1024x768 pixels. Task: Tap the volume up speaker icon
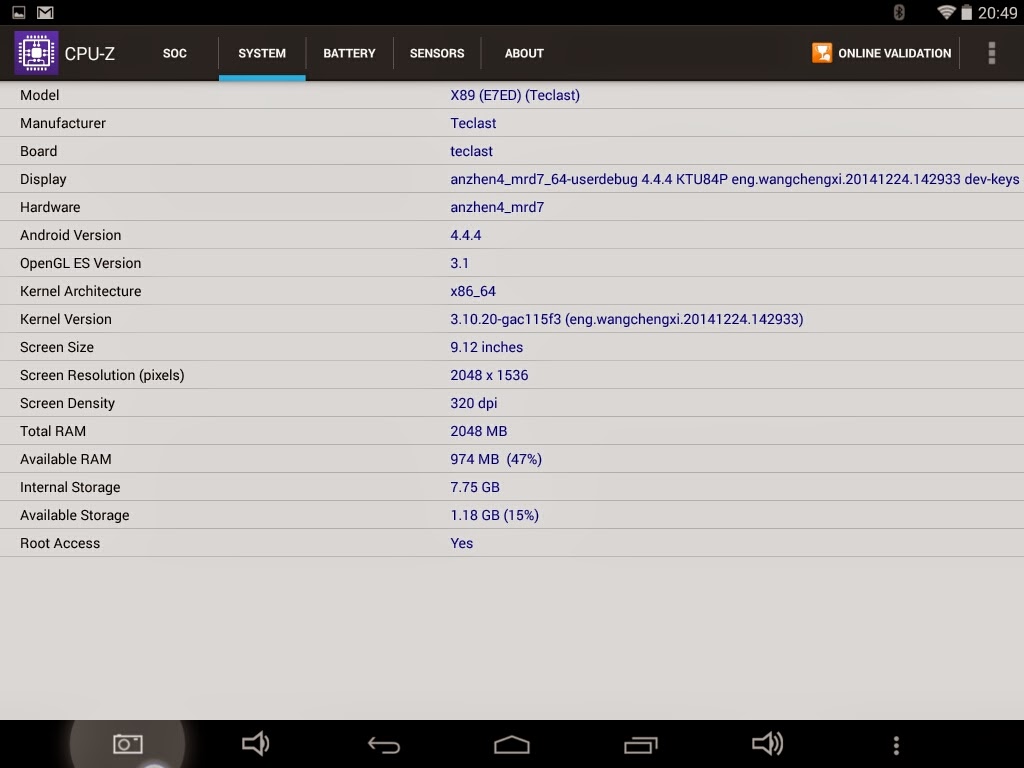tap(767, 743)
